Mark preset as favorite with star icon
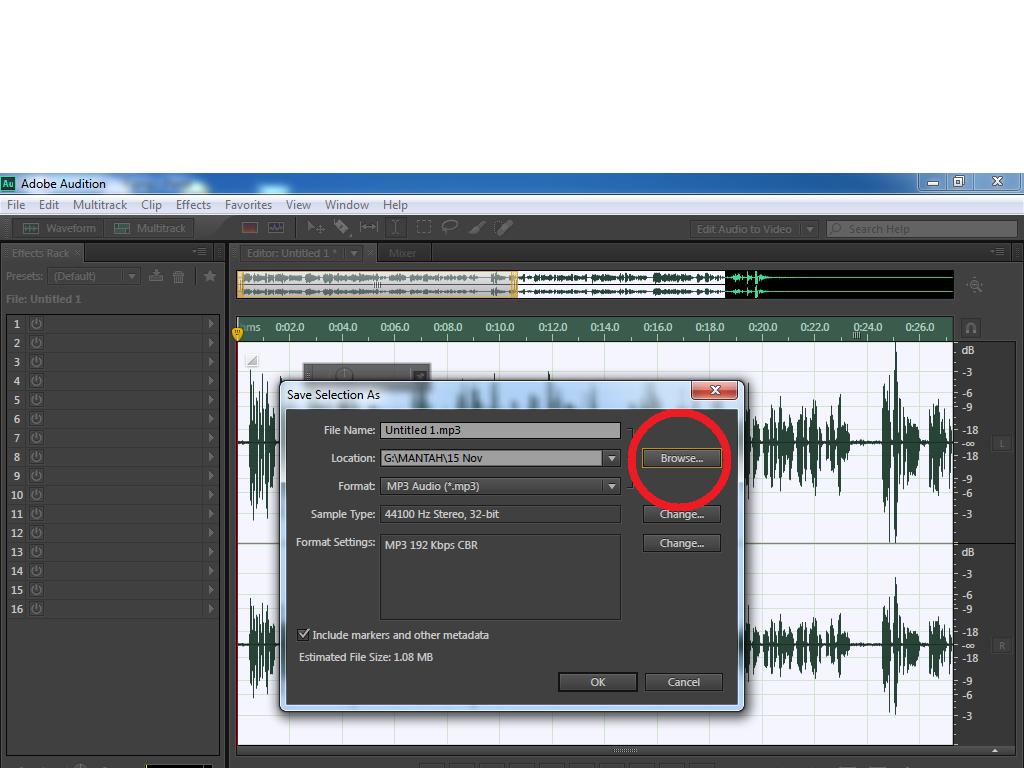 (x=210, y=276)
